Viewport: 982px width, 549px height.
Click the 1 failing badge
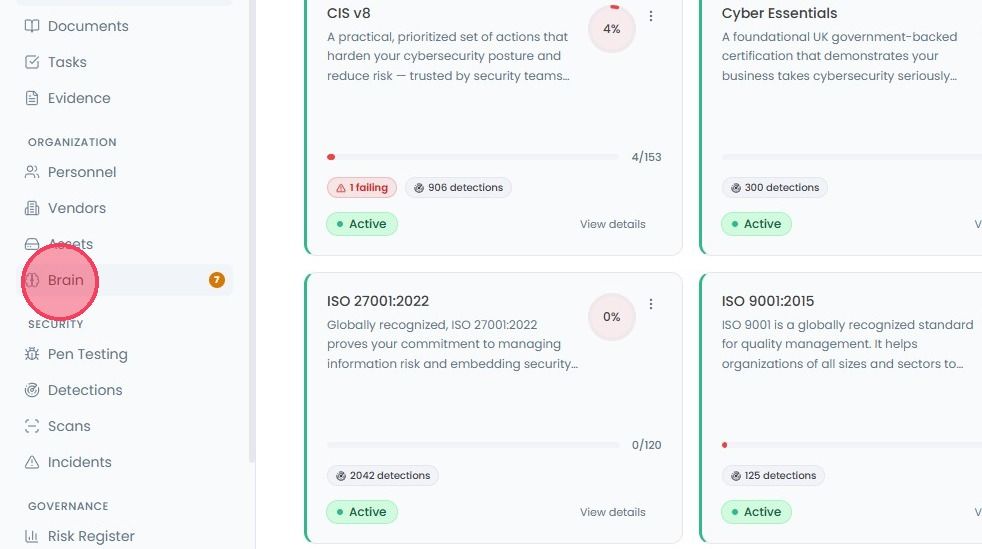pyautogui.click(x=362, y=188)
